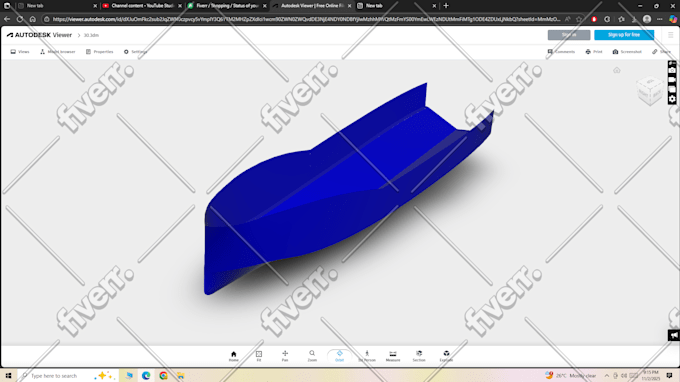Activate the Pan tool
This screenshot has height=382, width=680.
click(x=285, y=356)
